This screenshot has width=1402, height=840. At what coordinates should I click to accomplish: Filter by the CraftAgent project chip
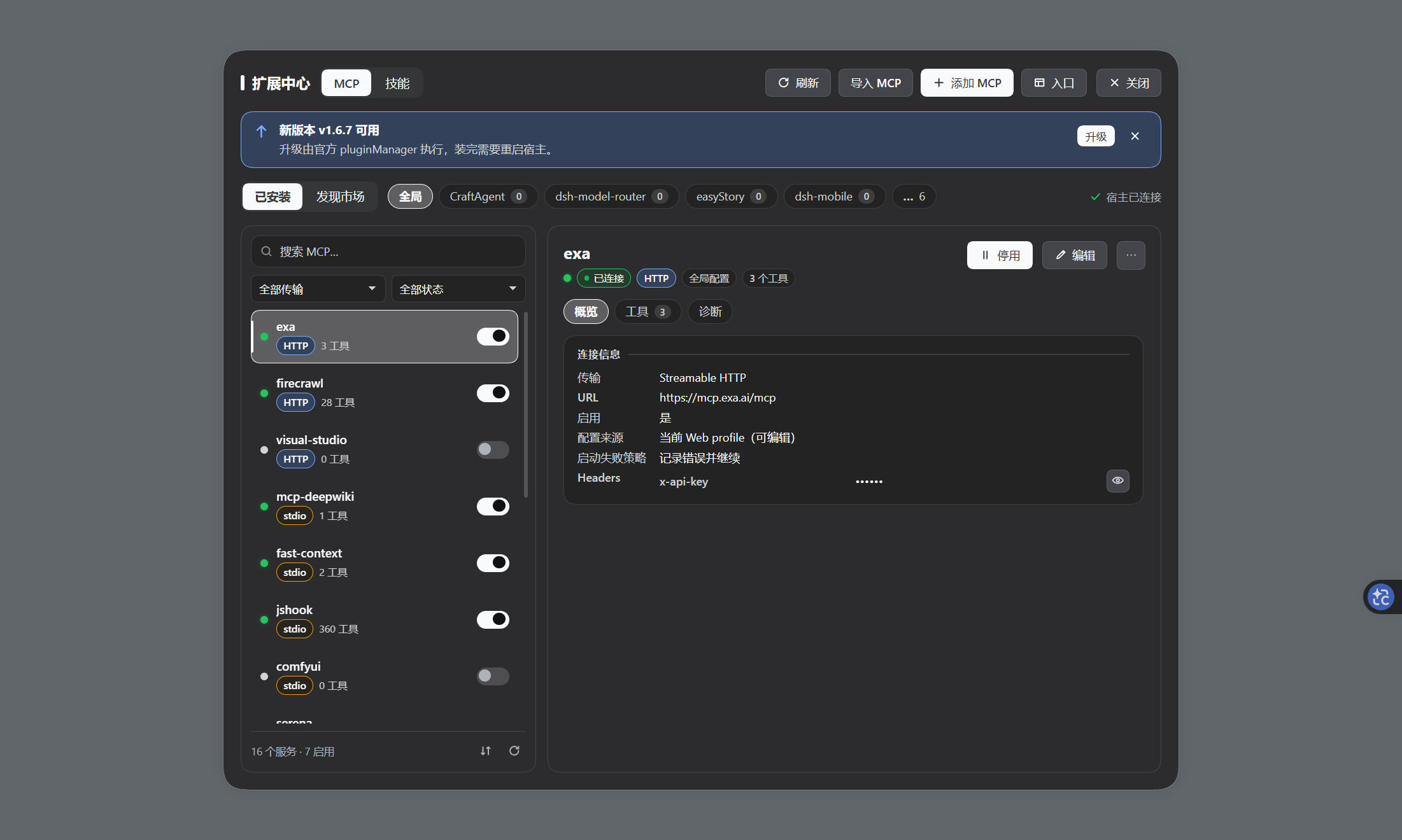click(x=488, y=197)
